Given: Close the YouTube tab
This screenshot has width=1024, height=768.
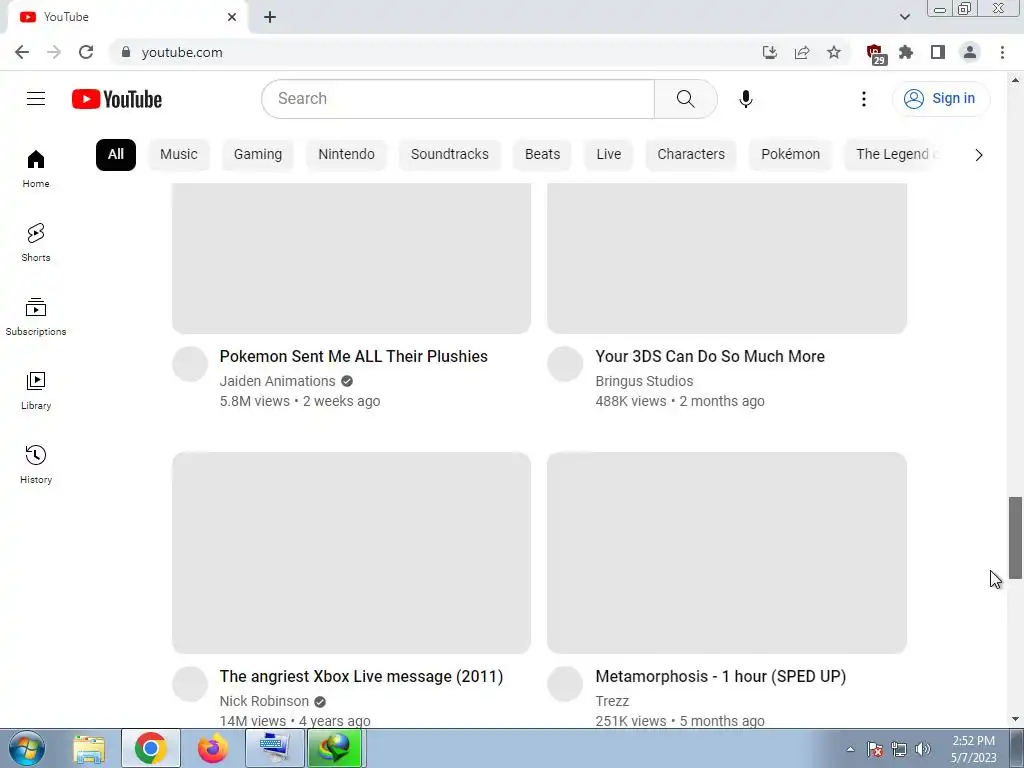Looking at the screenshot, I should click(232, 17).
